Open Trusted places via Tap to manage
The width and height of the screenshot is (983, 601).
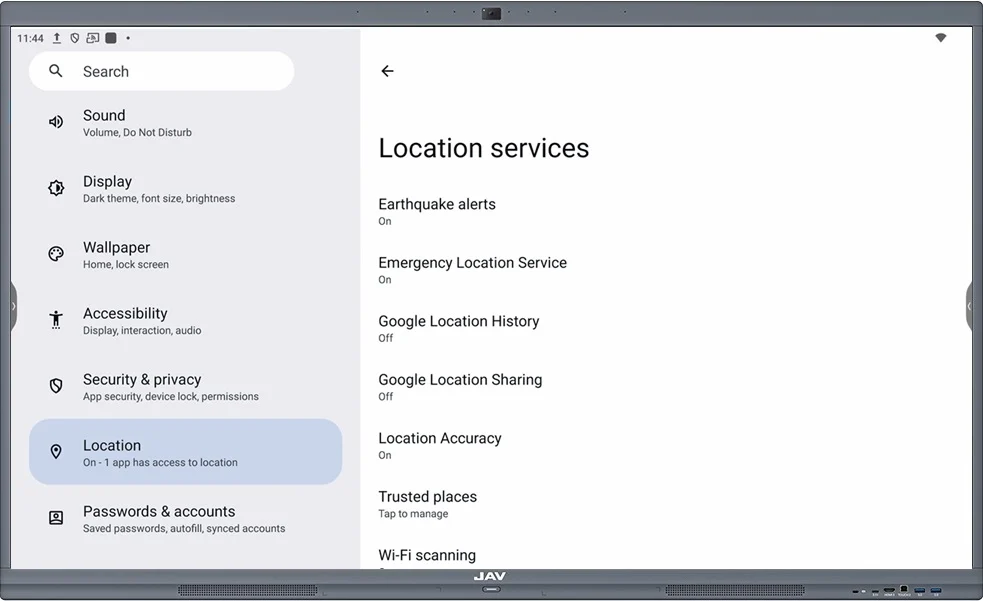[428, 503]
